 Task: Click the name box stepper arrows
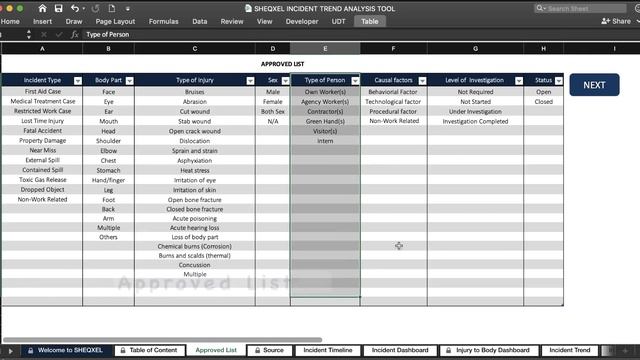pyautogui.click(x=29, y=34)
